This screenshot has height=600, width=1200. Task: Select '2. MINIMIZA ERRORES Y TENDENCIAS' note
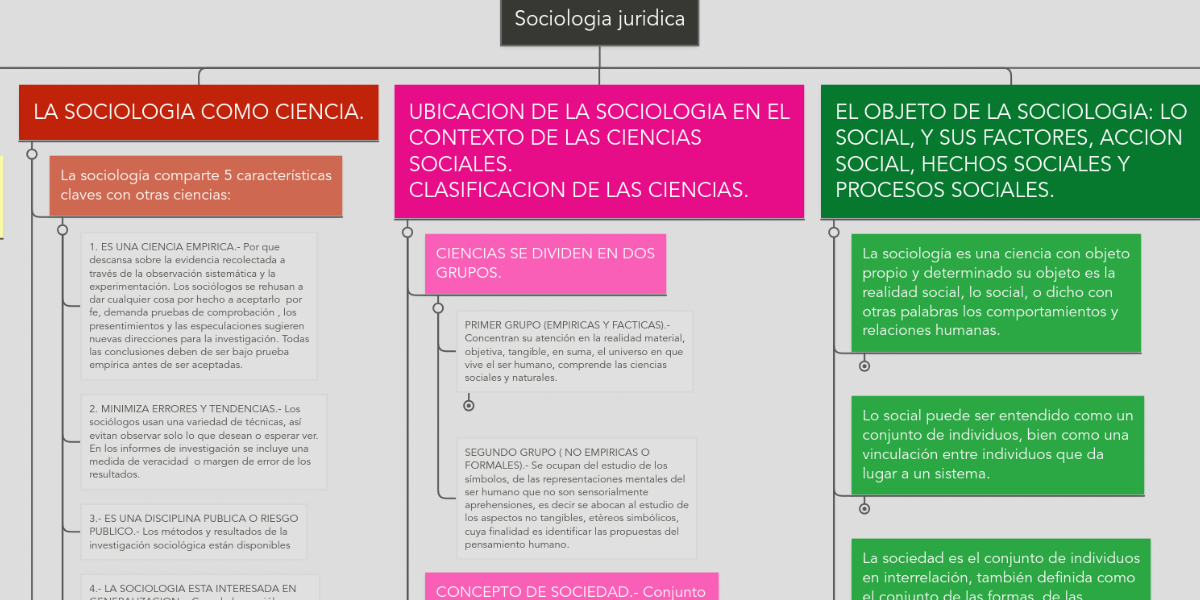(203, 441)
